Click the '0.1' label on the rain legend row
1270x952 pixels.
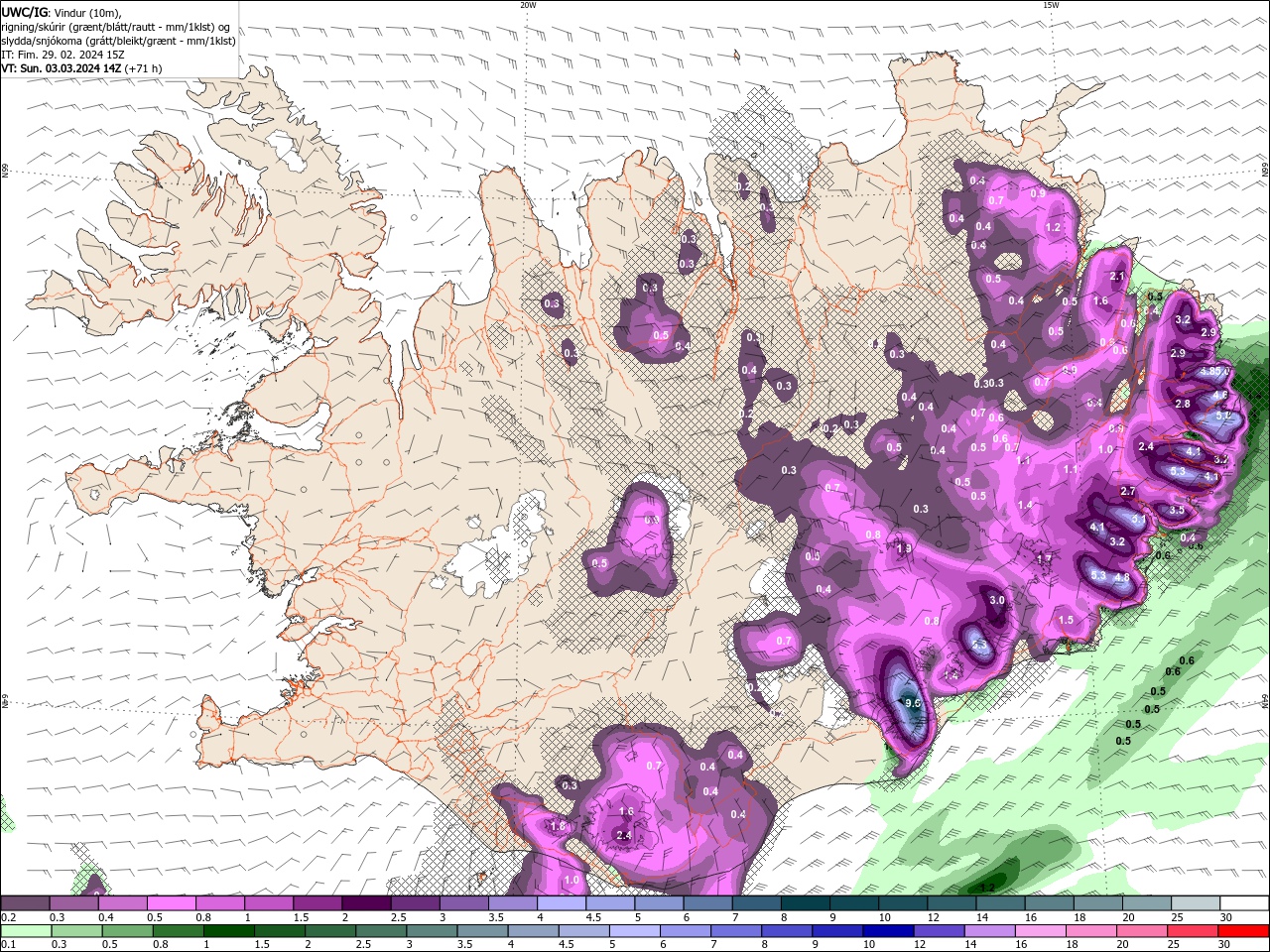8,945
